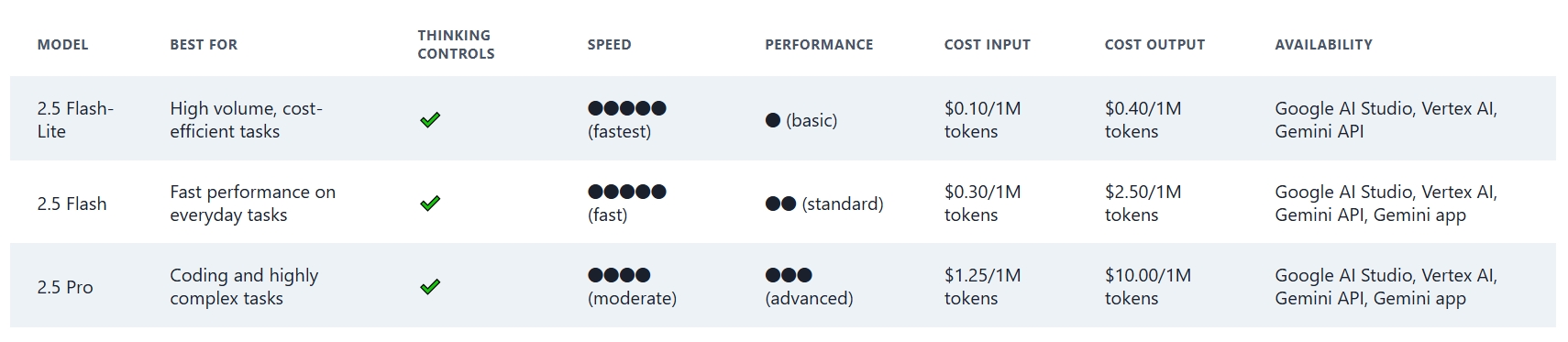Click the THINKING CONTROLS column header

pos(456,44)
